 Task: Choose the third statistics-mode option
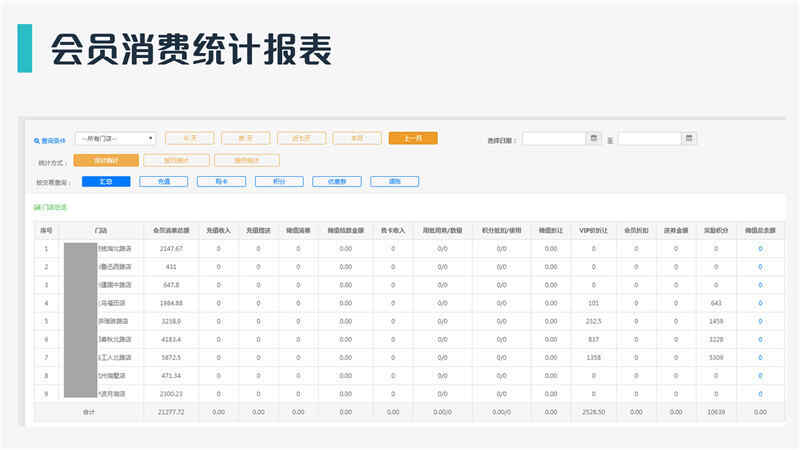click(247, 160)
